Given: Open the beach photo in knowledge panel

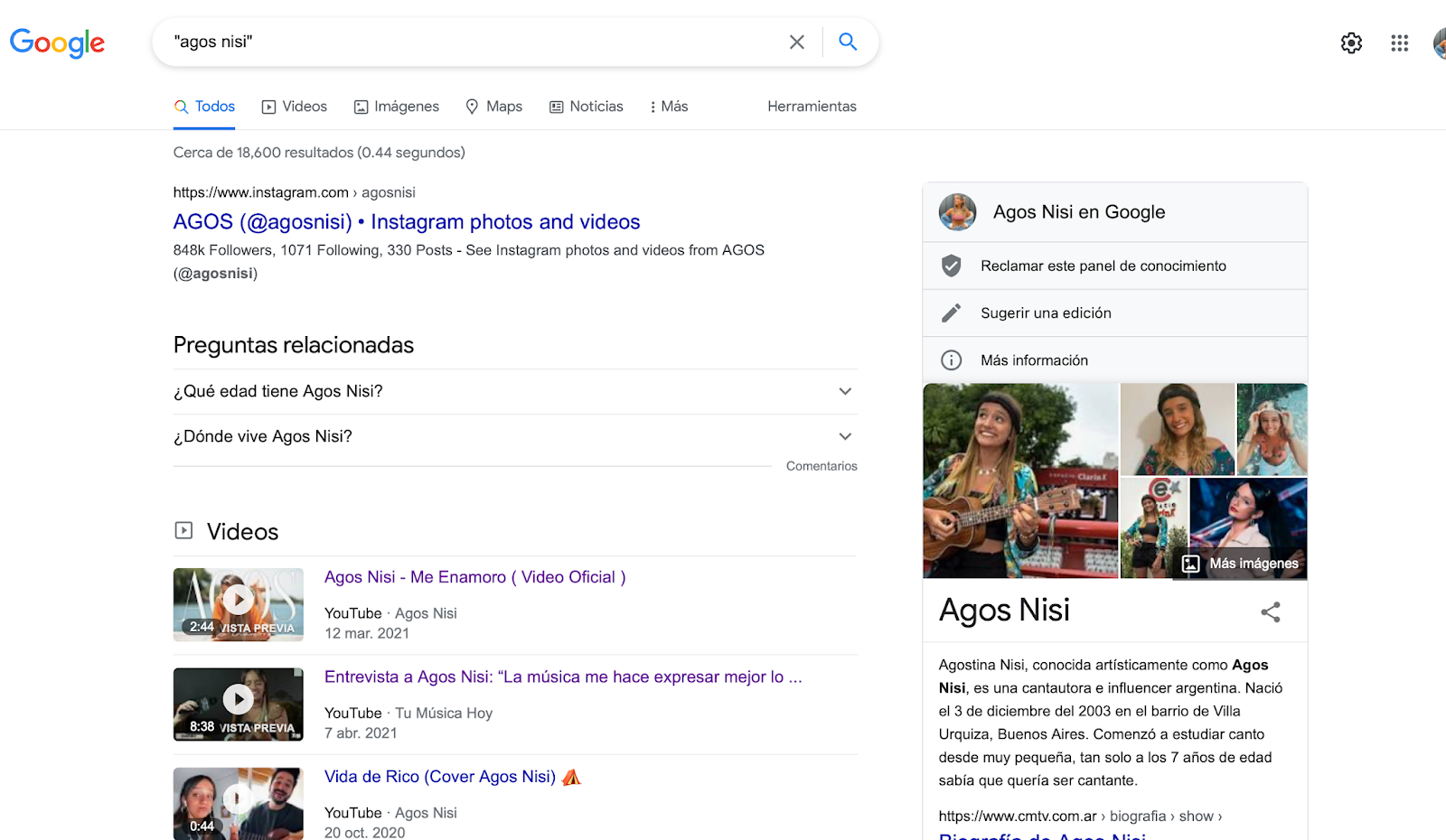Looking at the screenshot, I should coord(1272,430).
